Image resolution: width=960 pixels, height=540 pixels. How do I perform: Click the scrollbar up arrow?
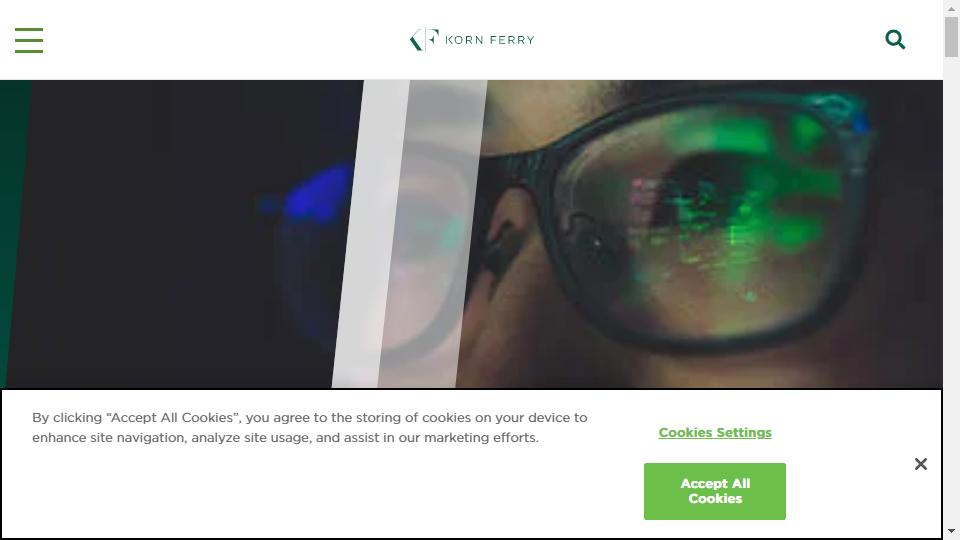point(951,8)
